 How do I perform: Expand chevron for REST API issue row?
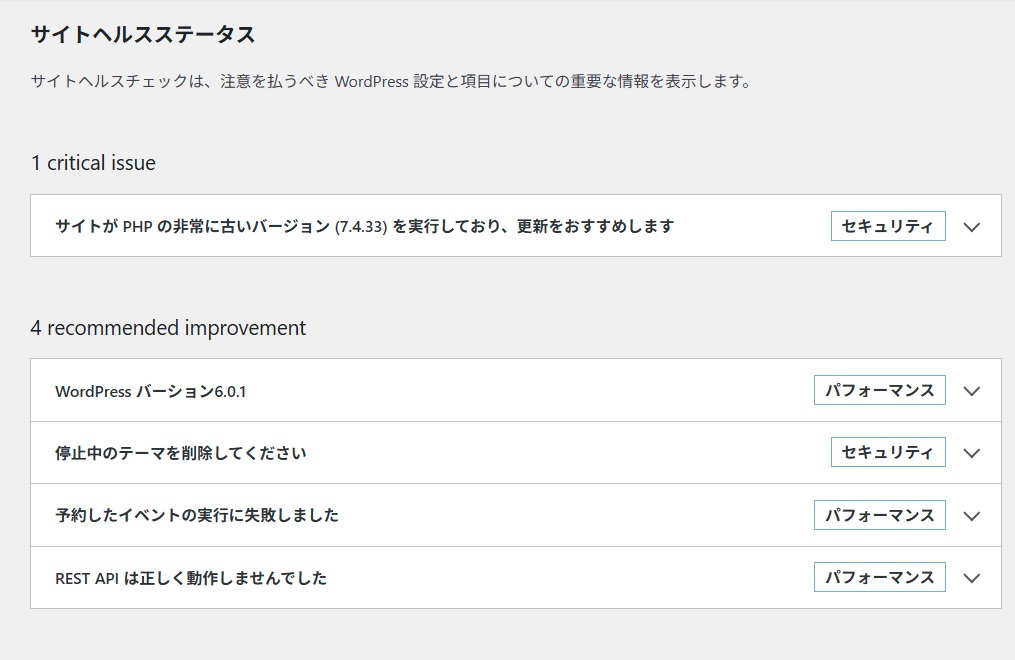pyautogui.click(x=971, y=578)
